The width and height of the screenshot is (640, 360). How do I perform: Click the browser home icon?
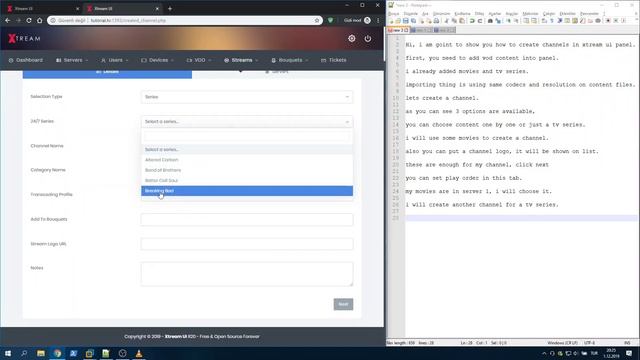(x=40, y=20)
